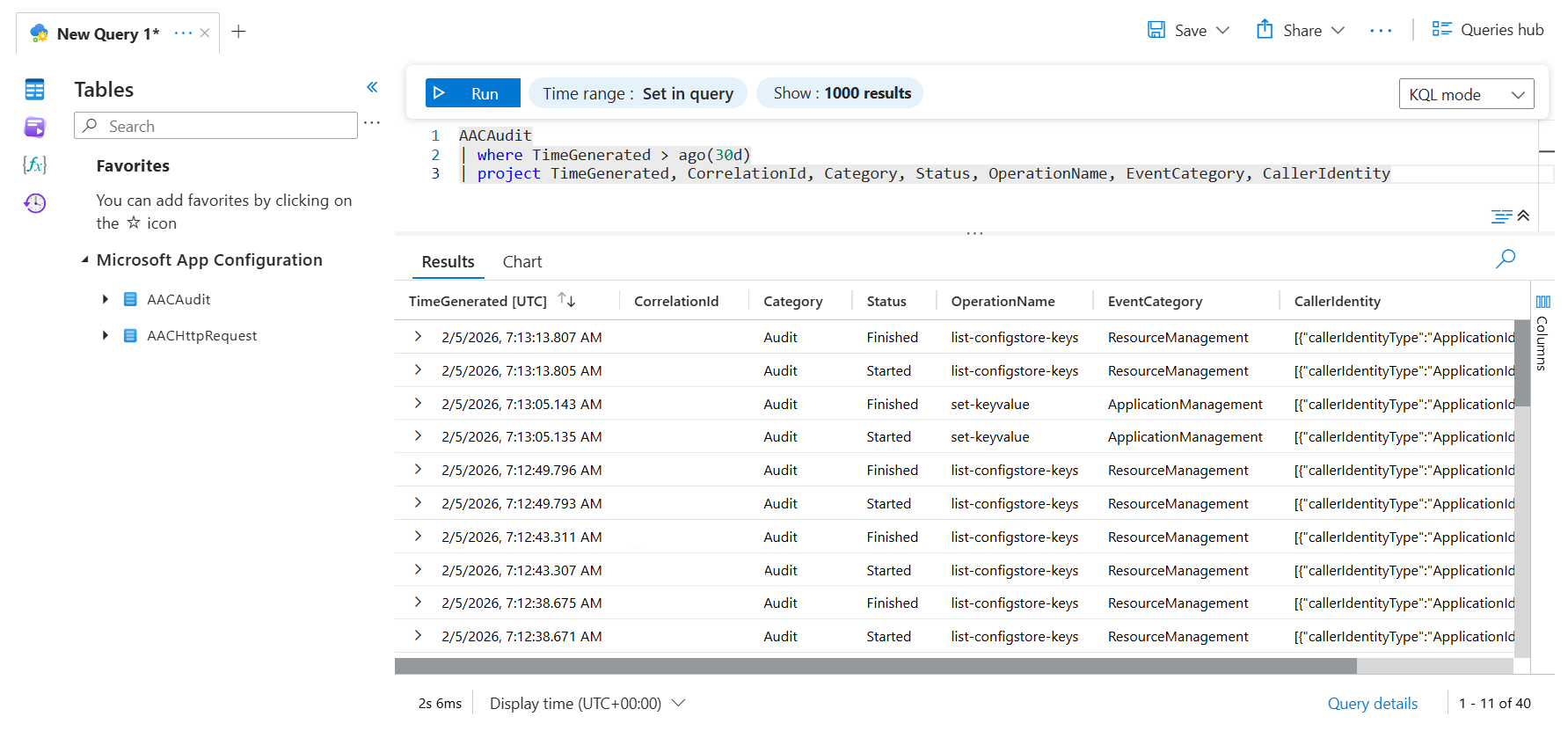Open the Query details link
Image resolution: width=1568 pixels, height=731 pixels.
tap(1372, 704)
